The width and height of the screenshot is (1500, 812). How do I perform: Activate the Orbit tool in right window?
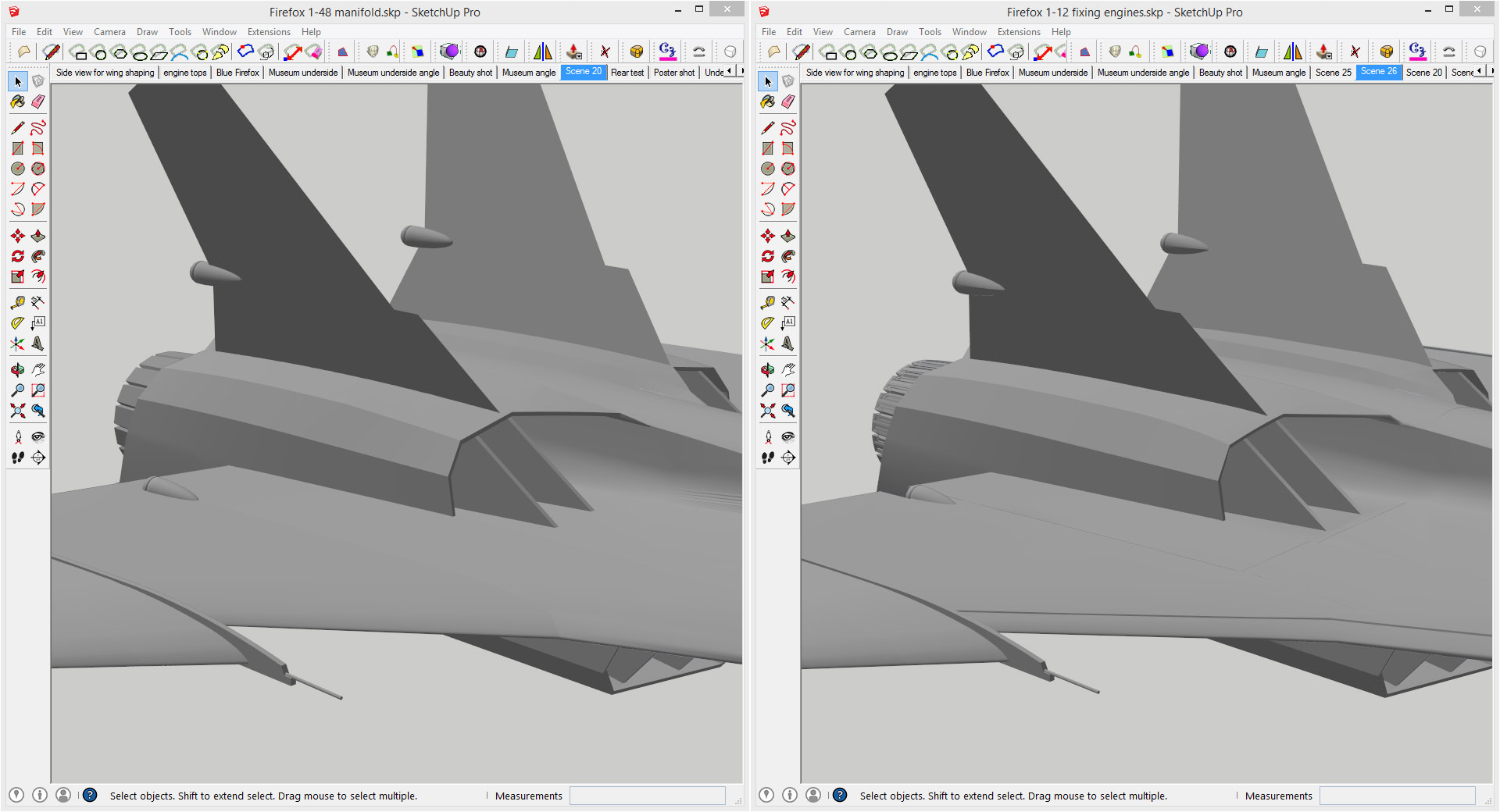[768, 369]
